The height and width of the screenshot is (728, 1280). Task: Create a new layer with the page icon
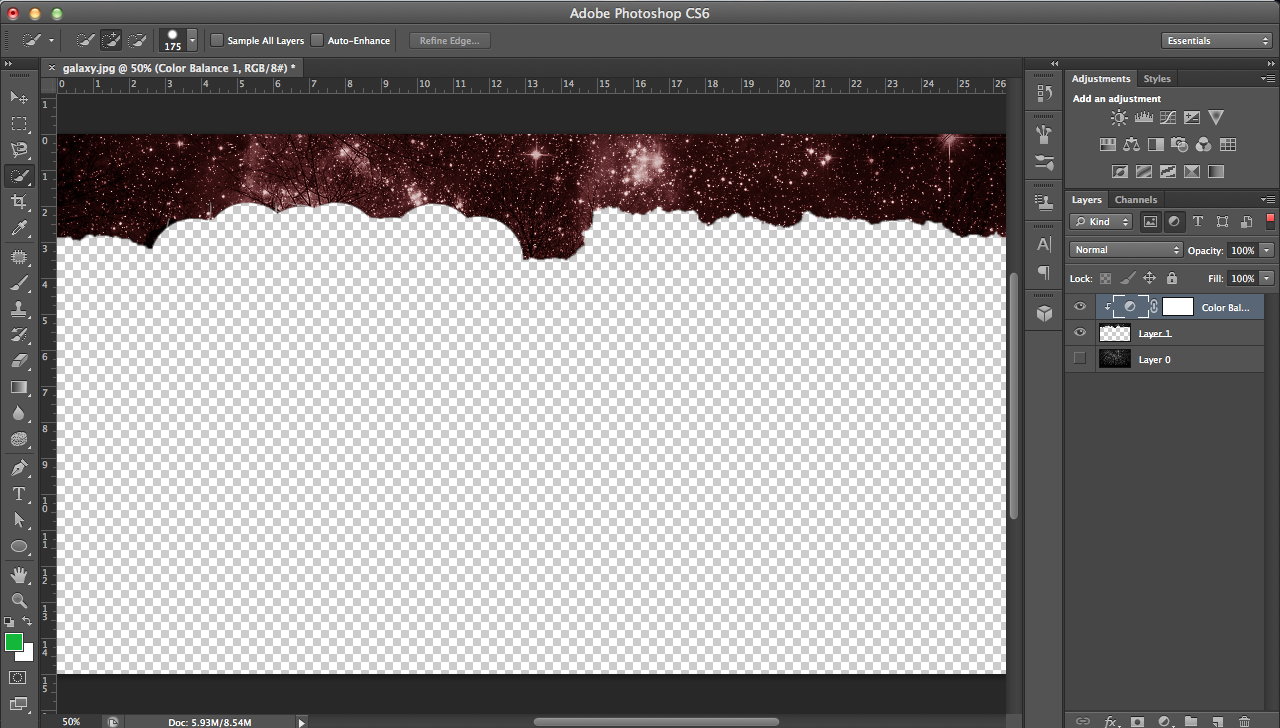[x=1217, y=721]
